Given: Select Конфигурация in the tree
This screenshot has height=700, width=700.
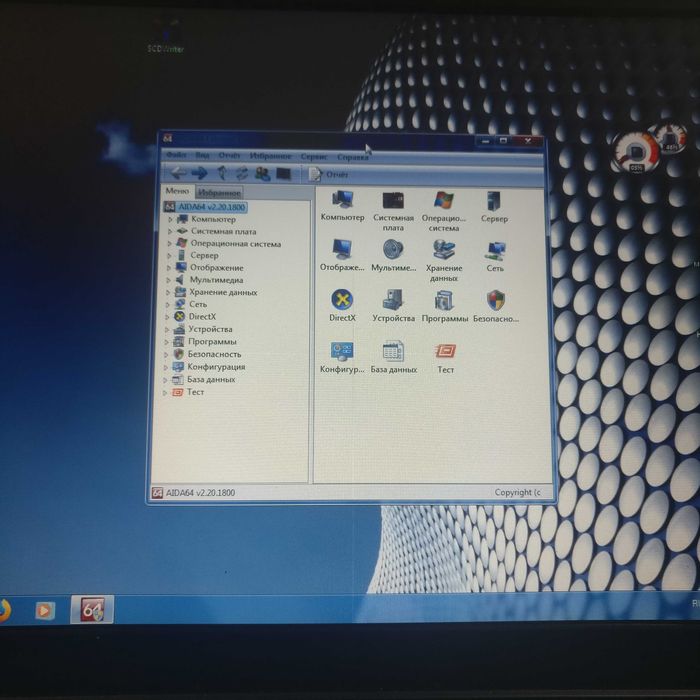Looking at the screenshot, I should [x=217, y=367].
